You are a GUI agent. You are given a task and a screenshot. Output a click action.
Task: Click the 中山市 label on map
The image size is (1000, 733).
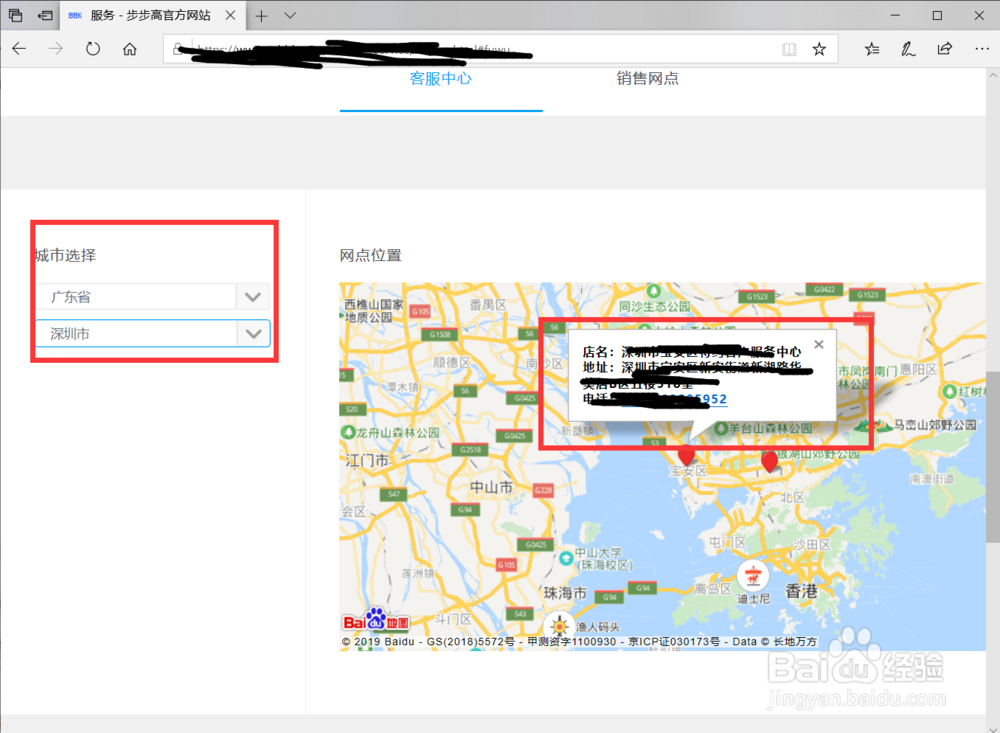491,487
